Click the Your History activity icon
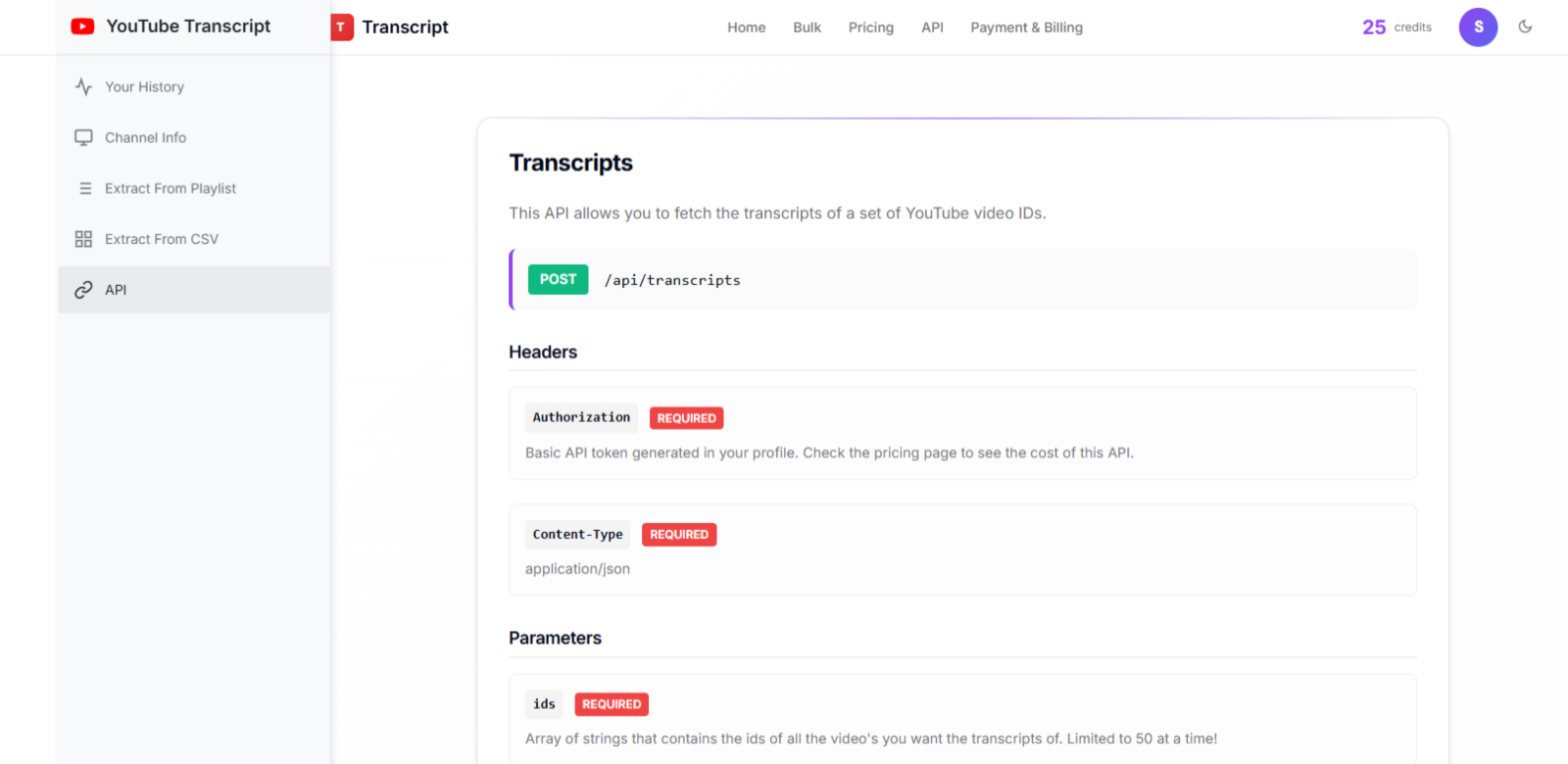Screen dimensions: 1568x764 (84, 87)
